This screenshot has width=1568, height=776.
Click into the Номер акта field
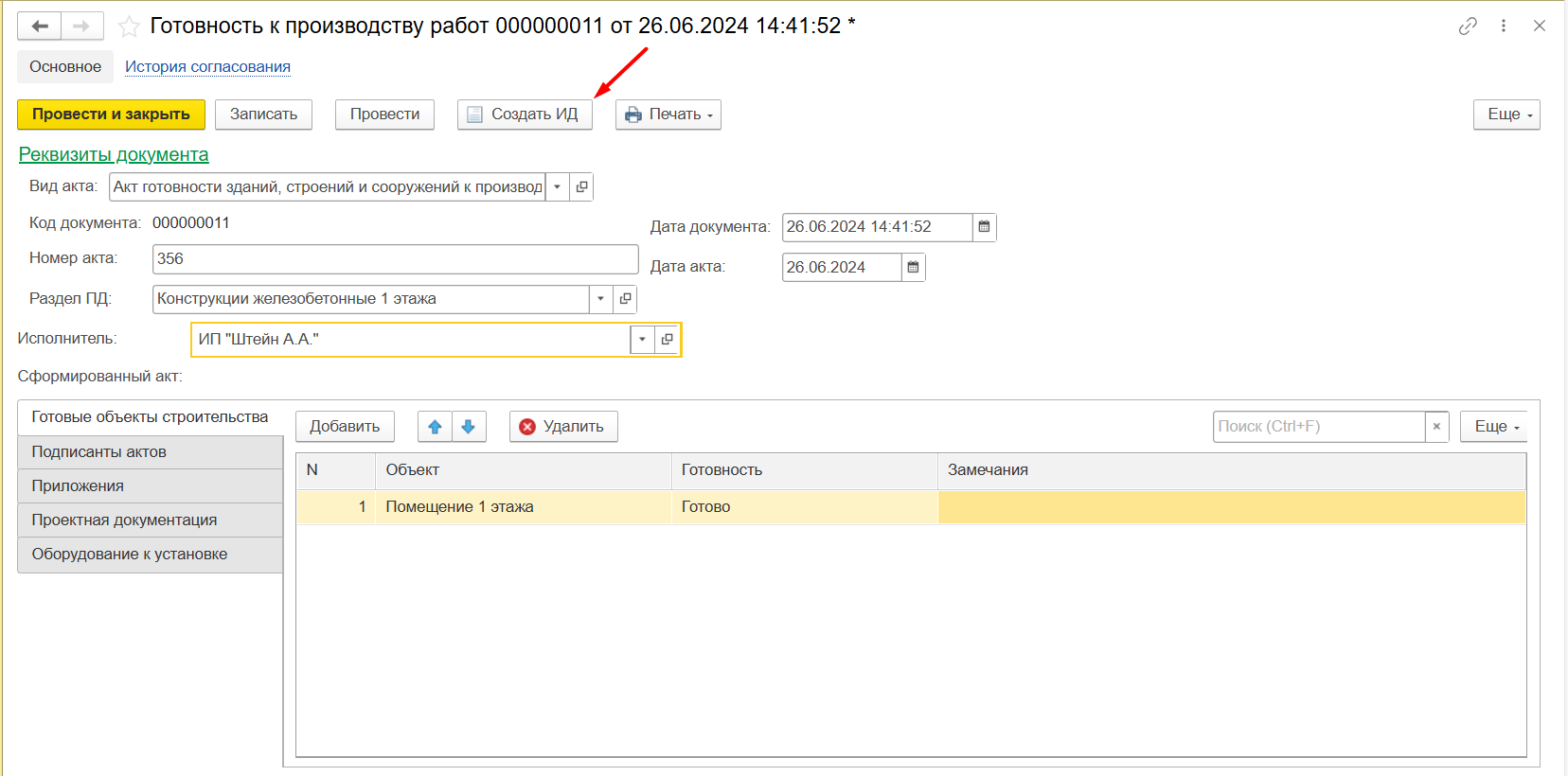pos(395,259)
